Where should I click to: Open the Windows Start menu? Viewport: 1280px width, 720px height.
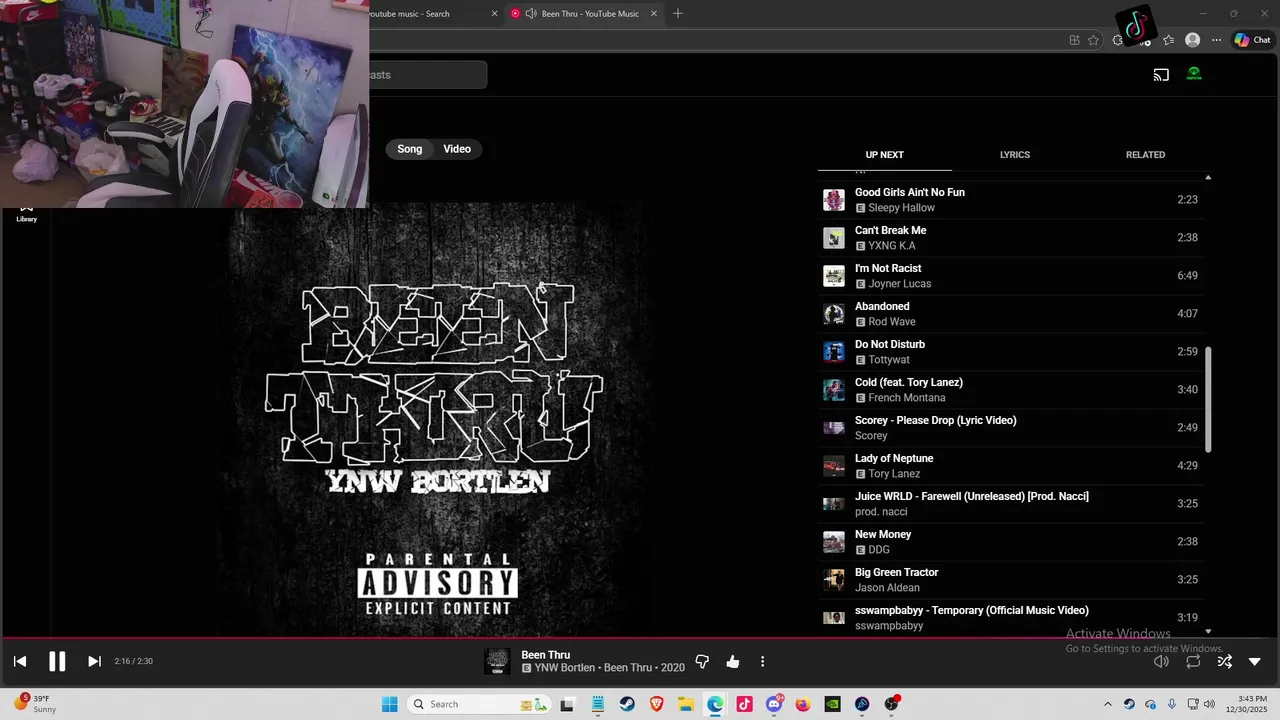390,704
